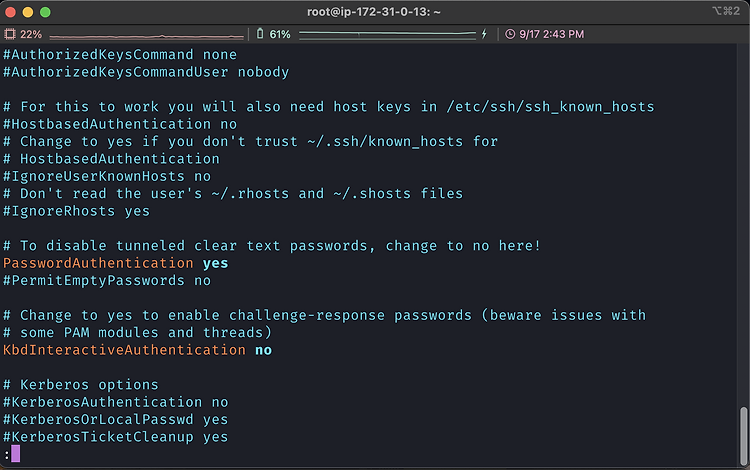Click the bold yes after PasswordAuthentication
The width and height of the screenshot is (750, 470).
(x=215, y=263)
